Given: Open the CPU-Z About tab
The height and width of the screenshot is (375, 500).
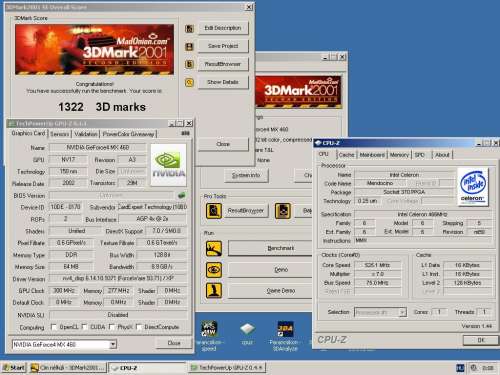Looking at the screenshot, I should (x=442, y=155).
